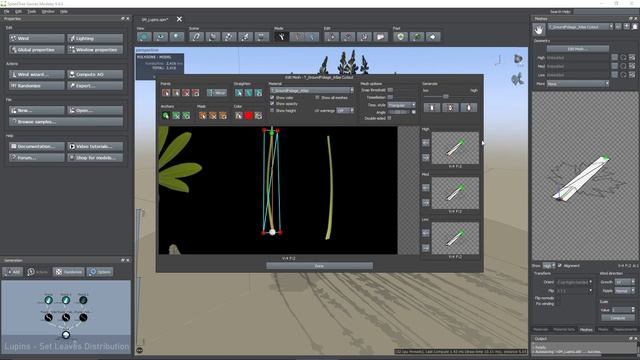Toggle Alignment checkbox in Meshes panel
The width and height of the screenshot is (640, 360).
click(560, 265)
